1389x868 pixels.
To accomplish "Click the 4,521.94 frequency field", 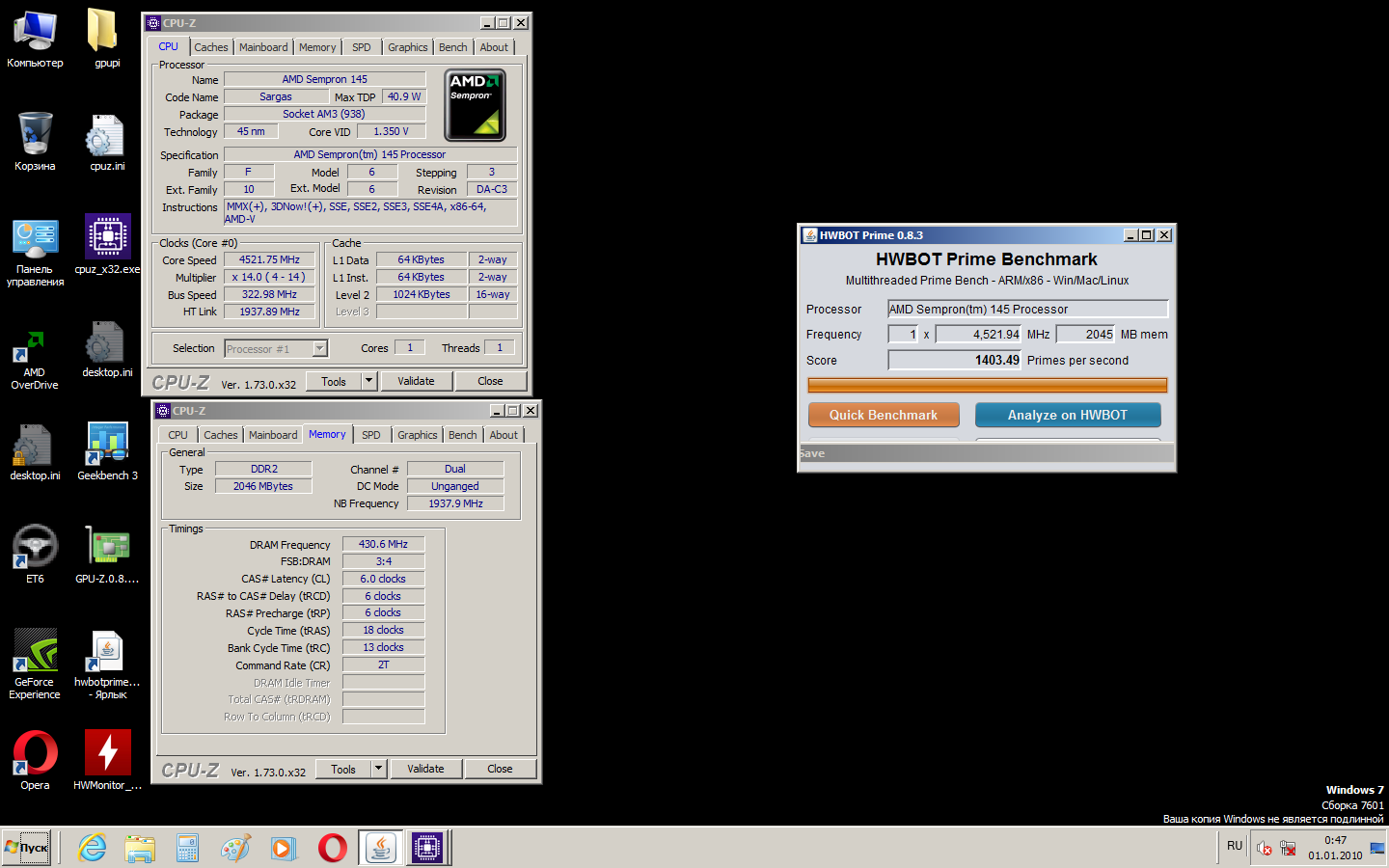I will point(978,334).
